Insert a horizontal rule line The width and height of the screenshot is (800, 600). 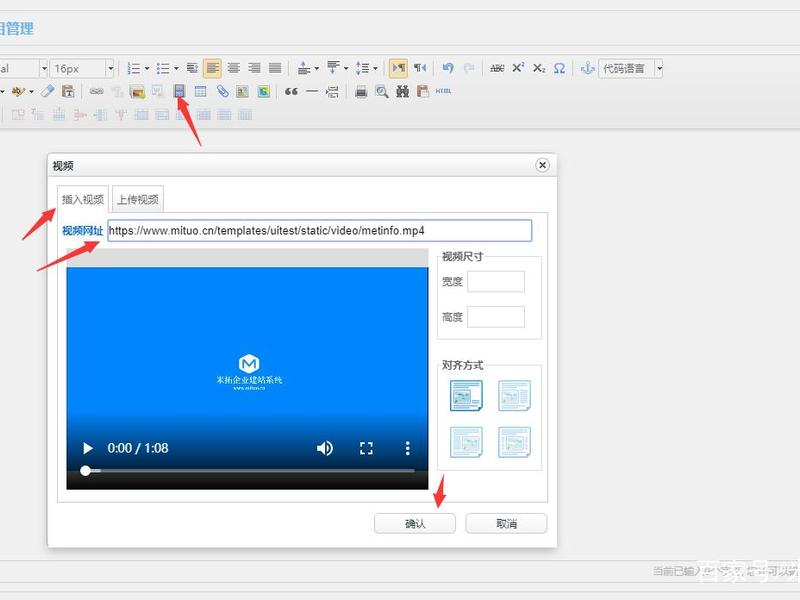point(312,91)
